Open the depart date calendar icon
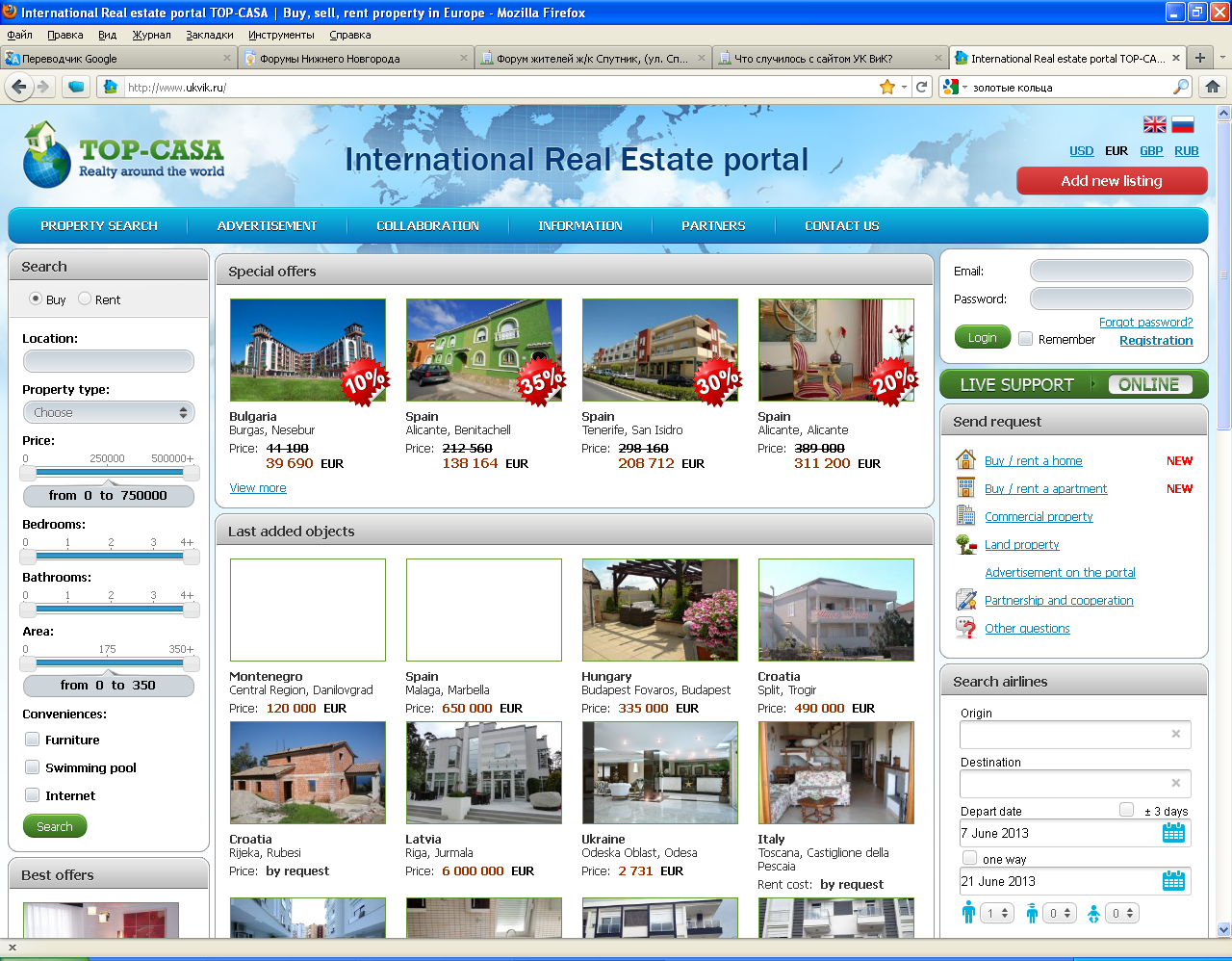The width and height of the screenshot is (1232, 961). coord(1173,833)
